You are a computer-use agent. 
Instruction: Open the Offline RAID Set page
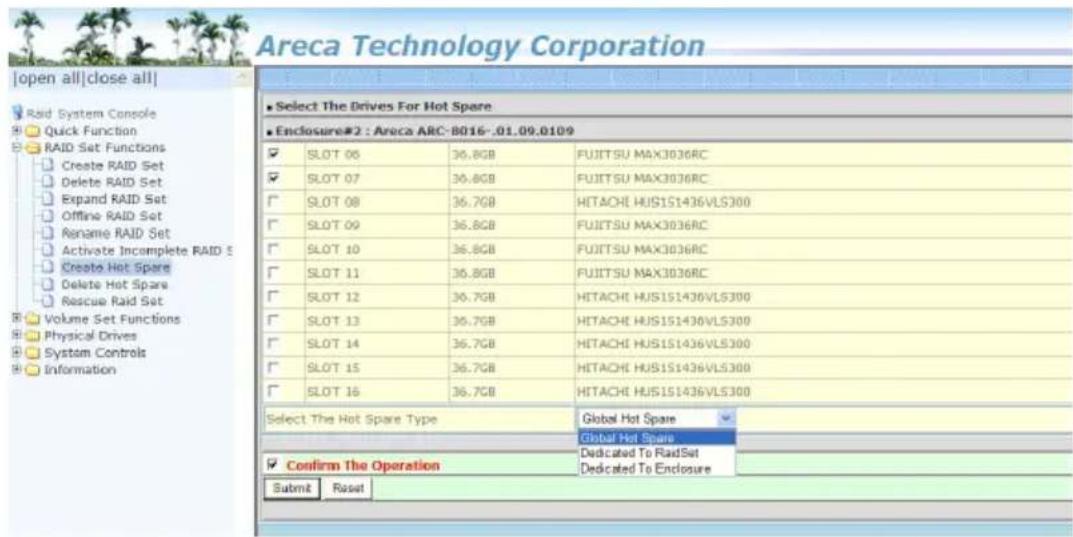pos(112,216)
